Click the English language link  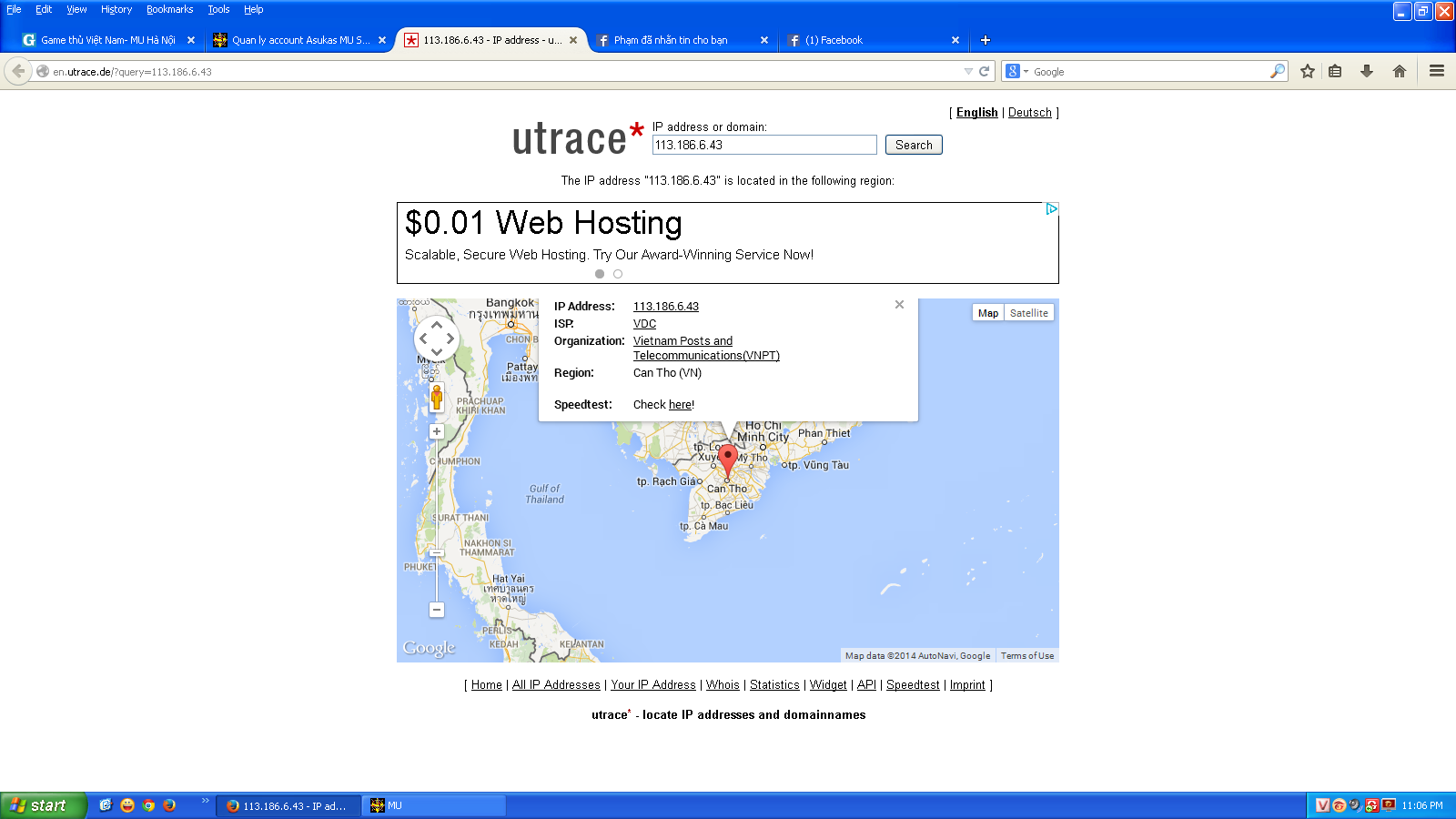coord(977,113)
